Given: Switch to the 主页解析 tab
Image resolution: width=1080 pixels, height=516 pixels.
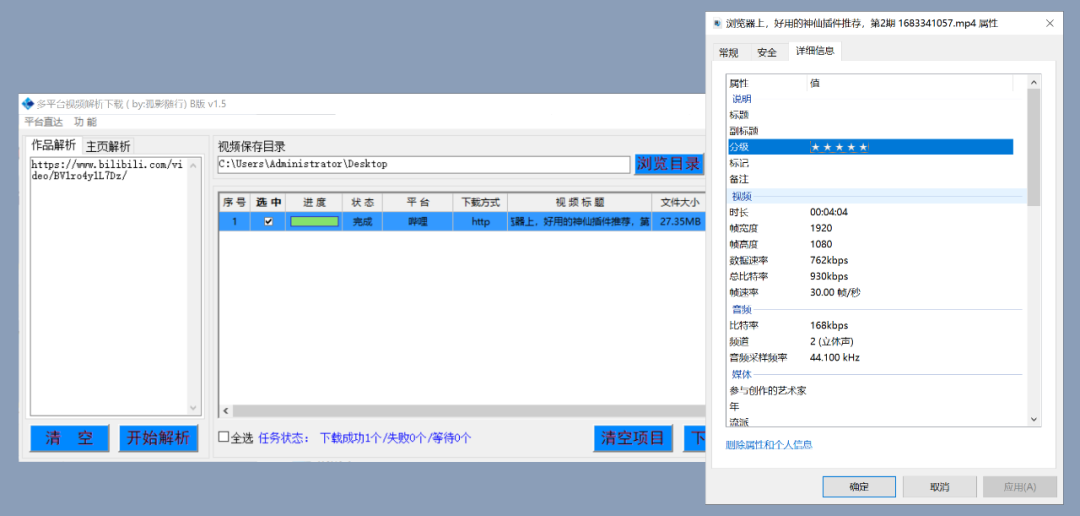Looking at the screenshot, I should pyautogui.click(x=107, y=146).
